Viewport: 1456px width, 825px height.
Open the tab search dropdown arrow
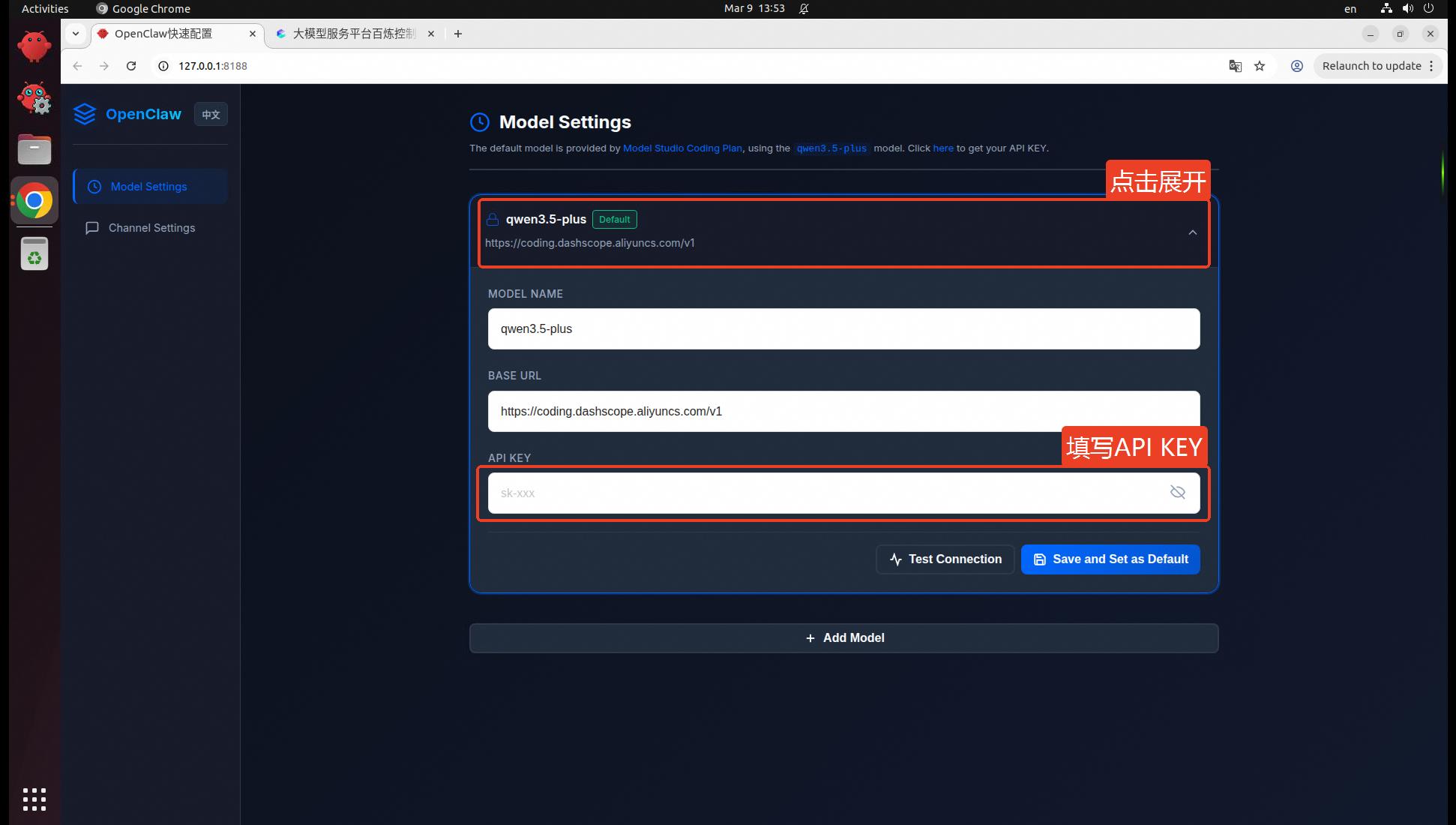point(76,34)
